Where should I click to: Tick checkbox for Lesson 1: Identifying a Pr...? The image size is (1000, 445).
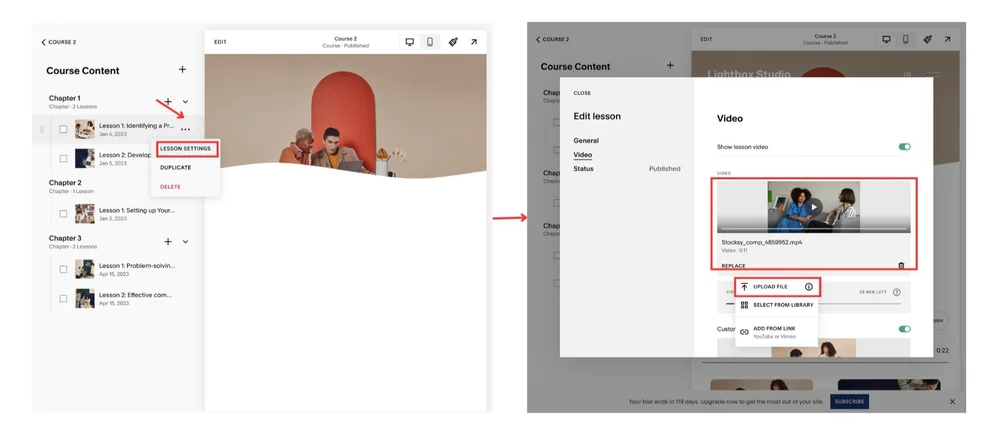pyautogui.click(x=63, y=129)
